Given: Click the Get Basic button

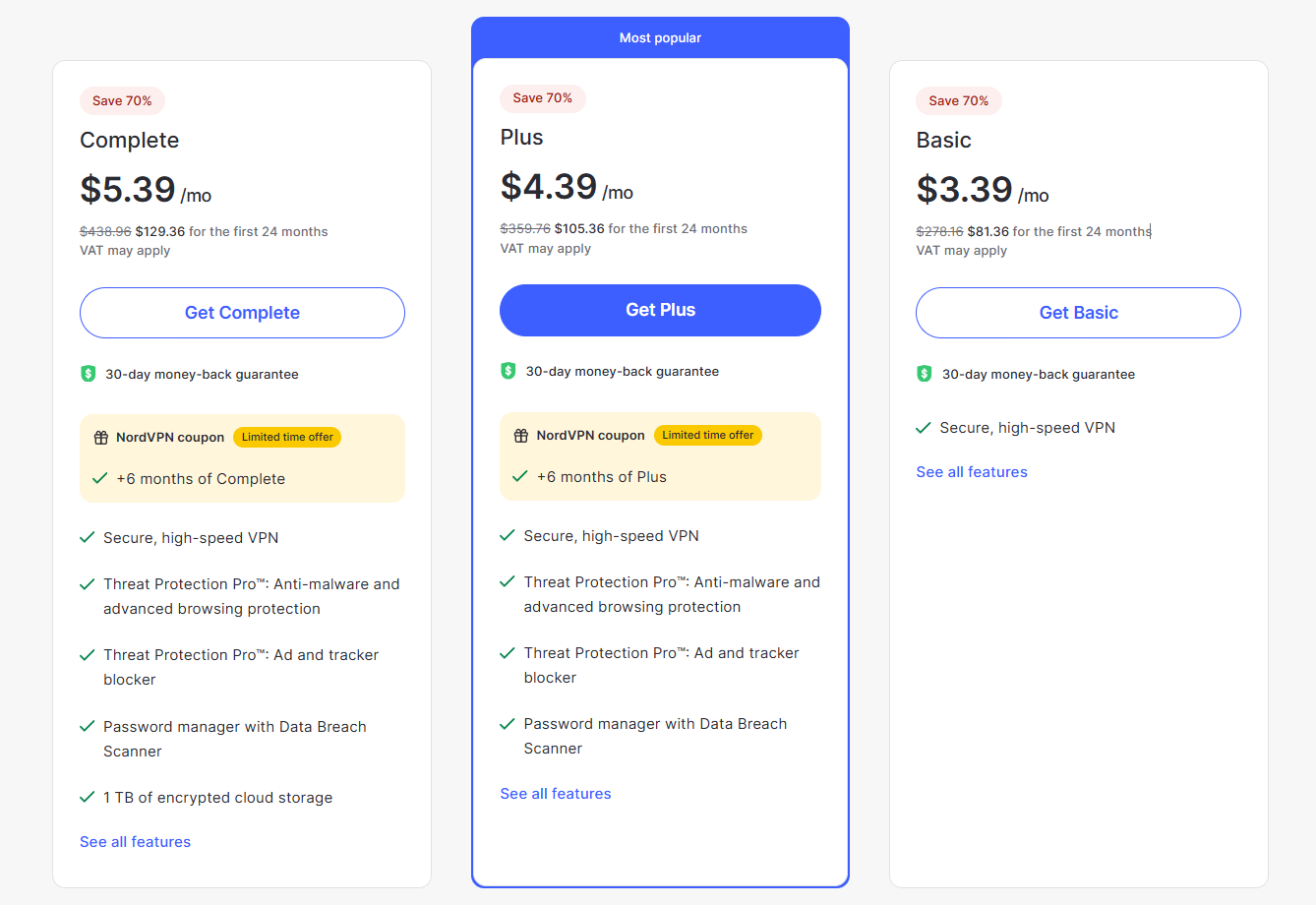Looking at the screenshot, I should point(1078,313).
